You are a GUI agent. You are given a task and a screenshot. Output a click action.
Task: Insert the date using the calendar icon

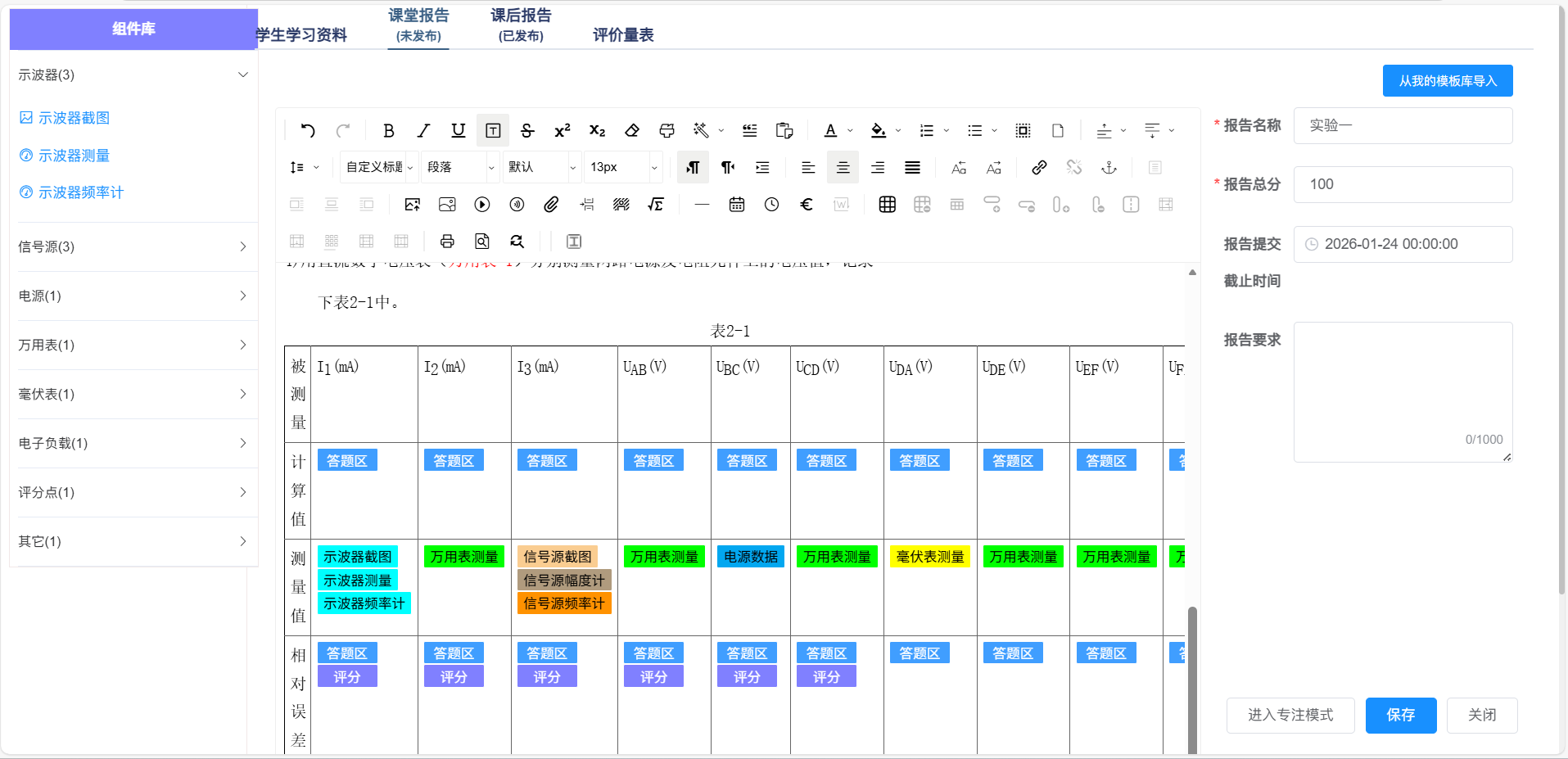pyautogui.click(x=736, y=205)
